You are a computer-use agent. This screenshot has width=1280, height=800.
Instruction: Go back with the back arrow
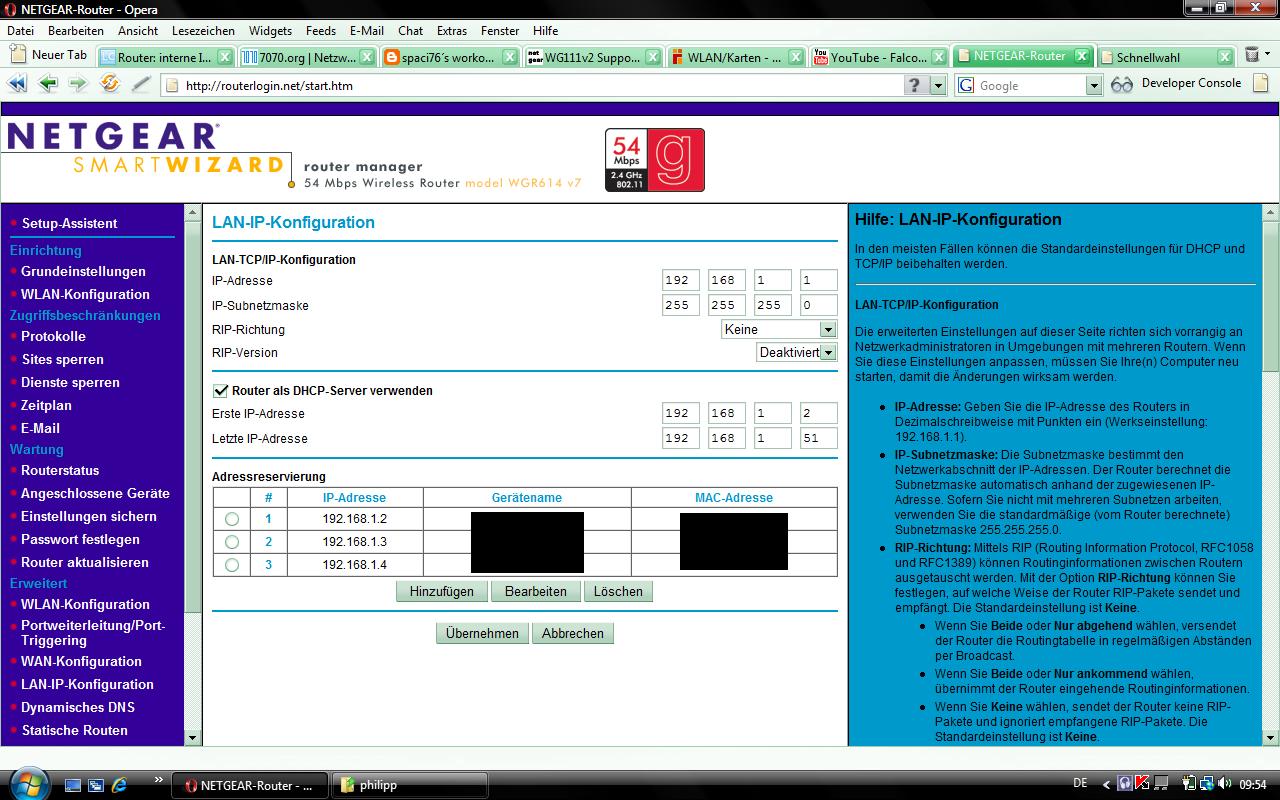coord(48,85)
